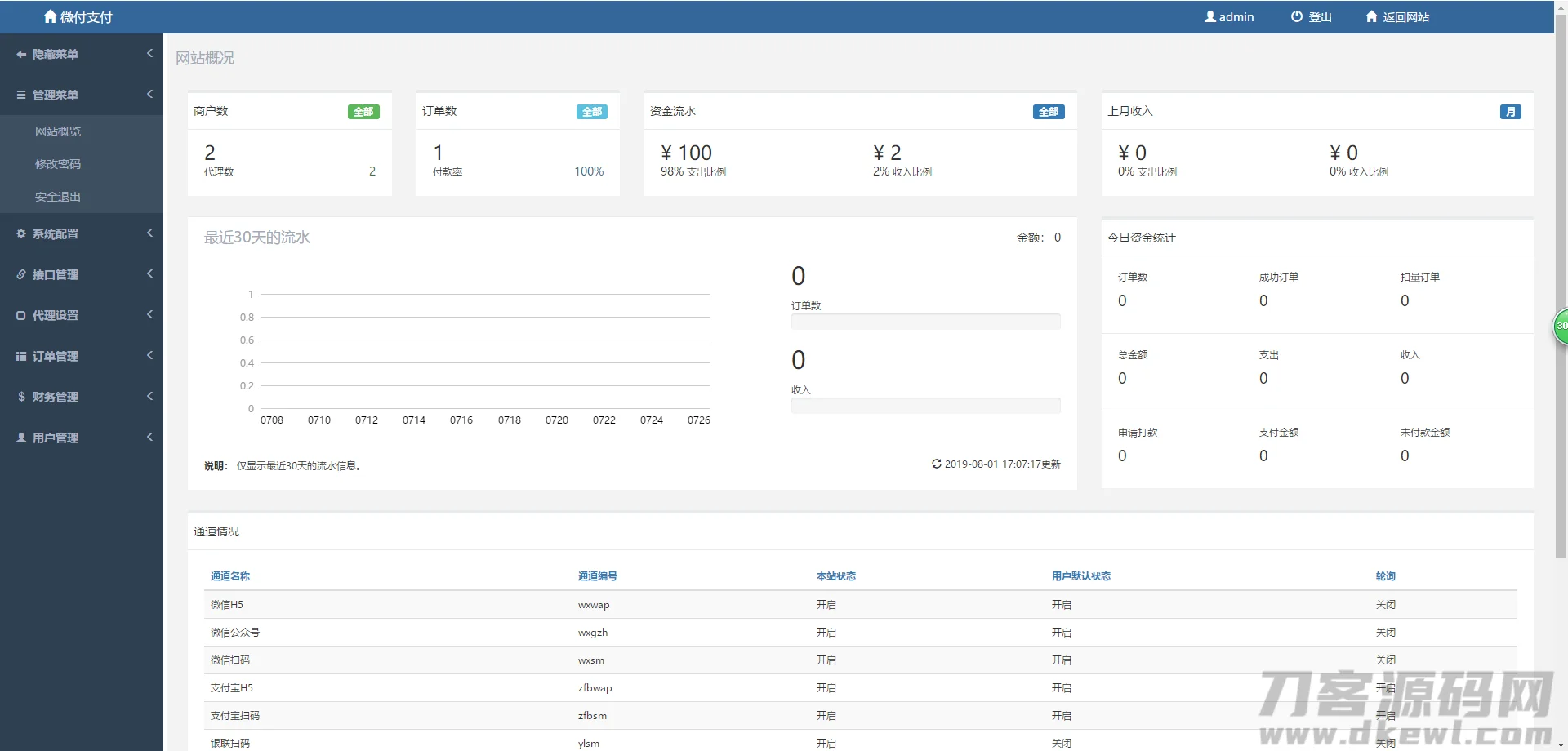Viewport: 1568px width, 751px height.
Task: Click the 返回网站 home icon
Action: point(1371,16)
